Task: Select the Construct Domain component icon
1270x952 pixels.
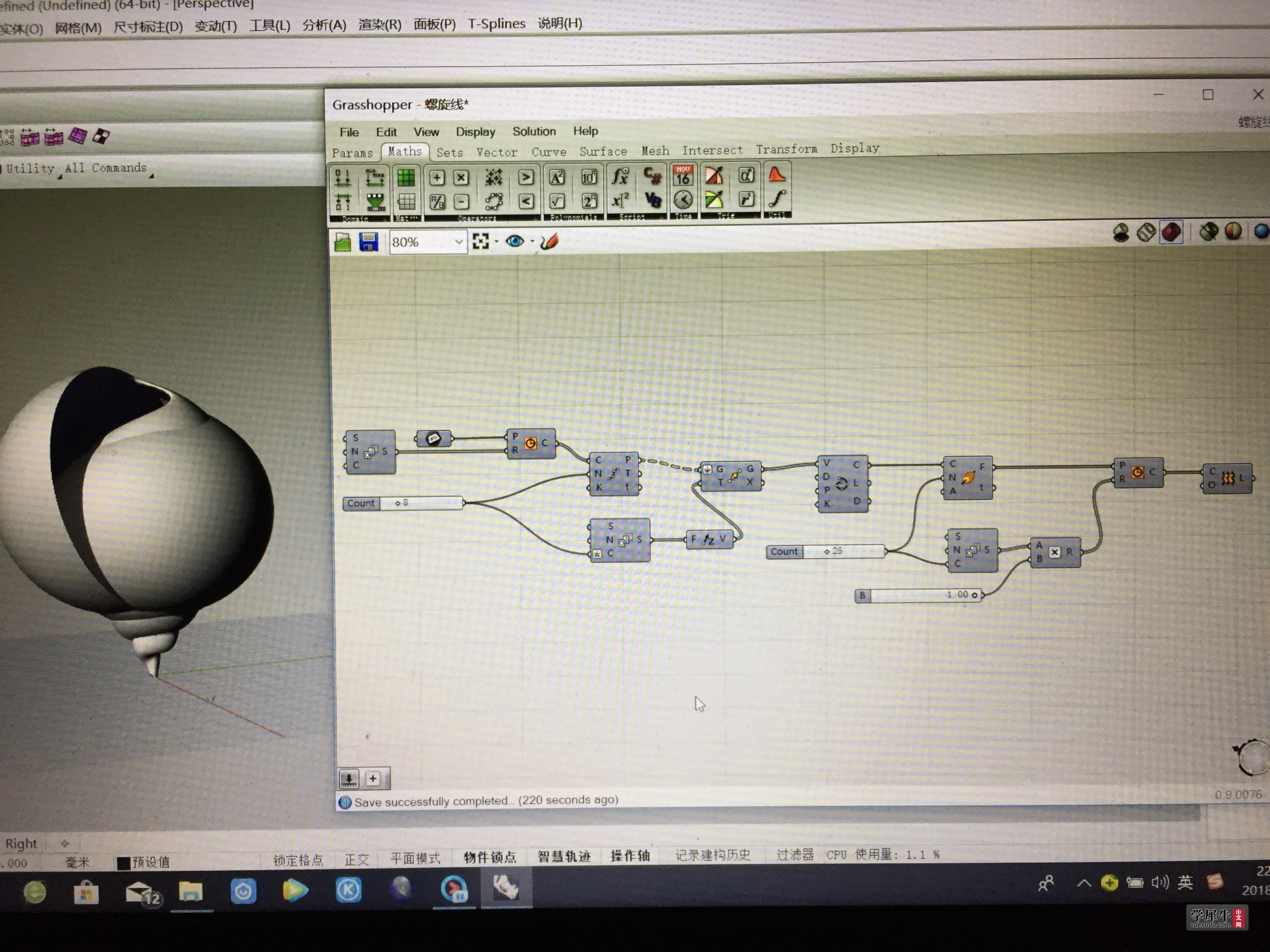Action: tap(343, 177)
